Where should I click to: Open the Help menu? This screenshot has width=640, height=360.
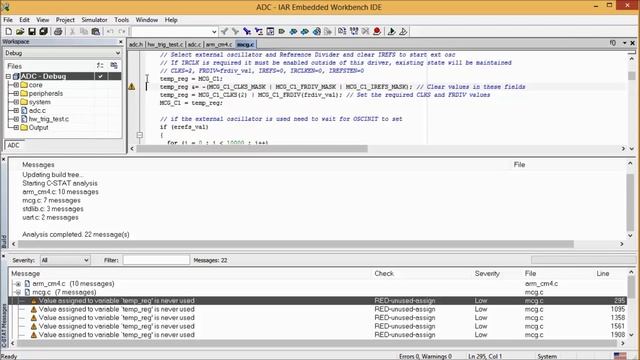(171, 20)
